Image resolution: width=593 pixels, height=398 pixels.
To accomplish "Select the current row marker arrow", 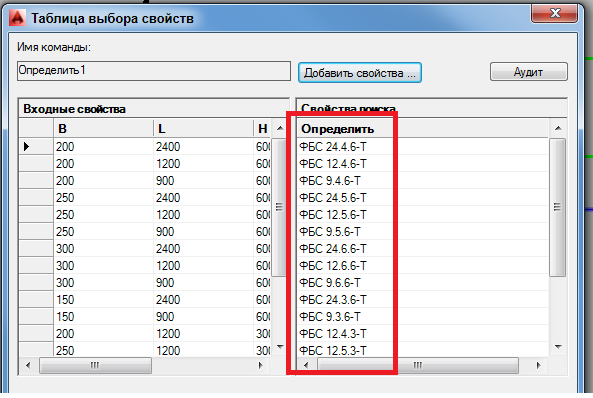I will 26,146.
